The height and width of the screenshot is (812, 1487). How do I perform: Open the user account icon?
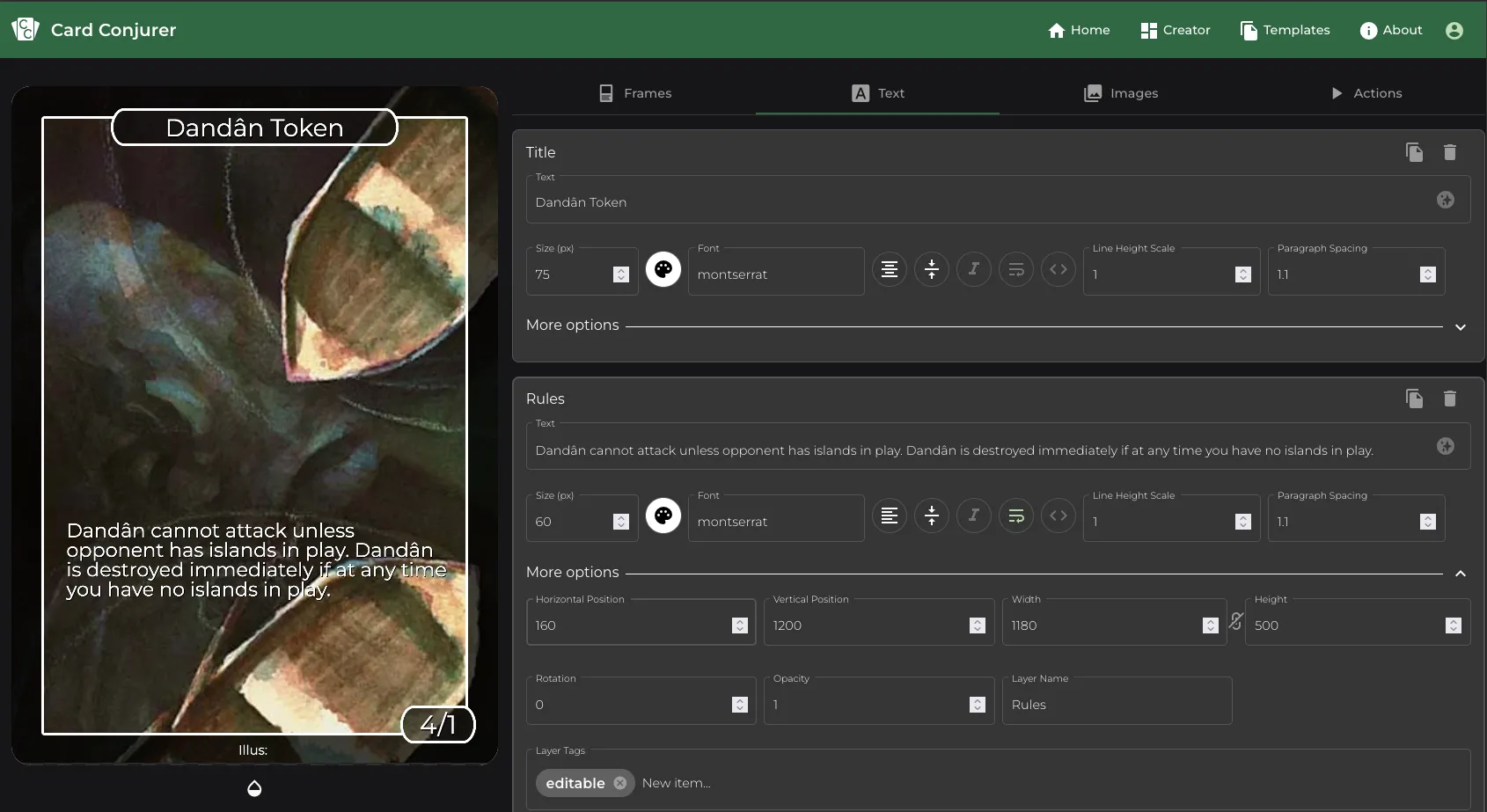(x=1454, y=31)
